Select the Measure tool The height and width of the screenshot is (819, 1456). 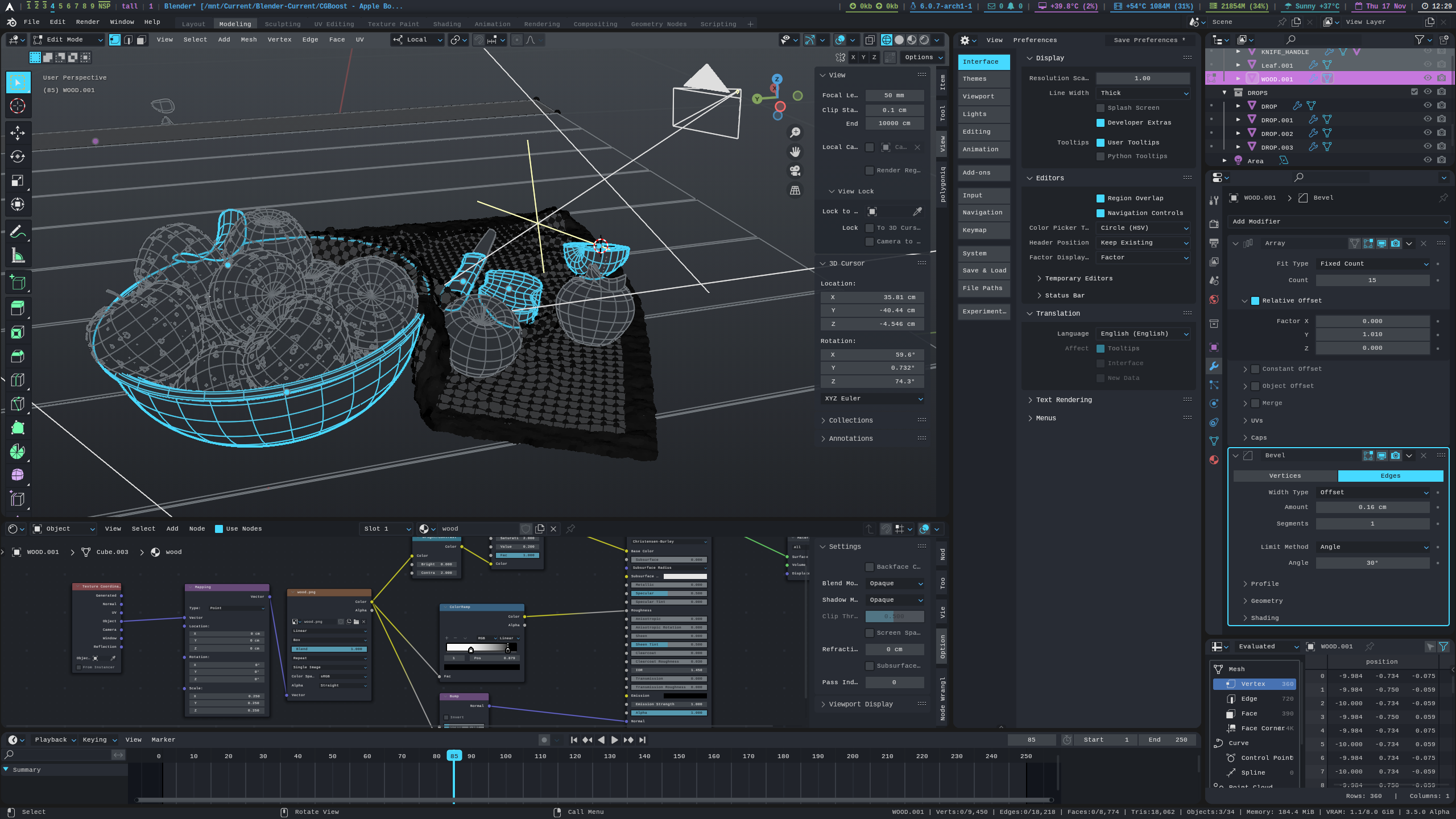(18, 254)
